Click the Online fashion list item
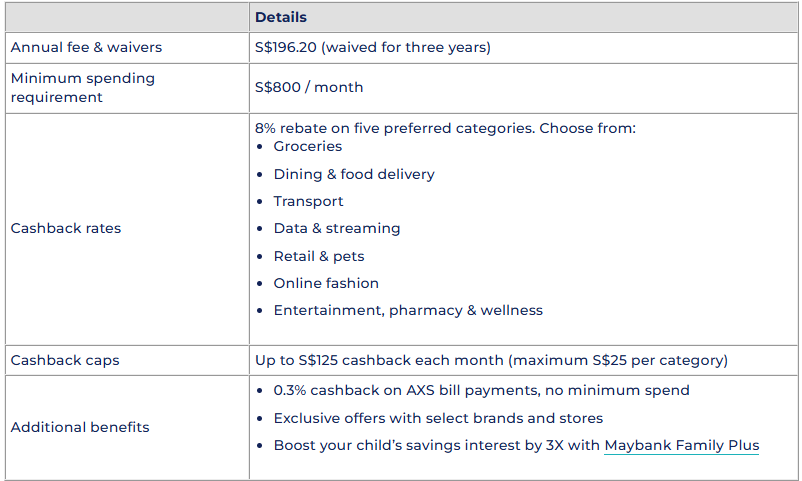Viewport: 802px width, 481px height. coord(326,283)
